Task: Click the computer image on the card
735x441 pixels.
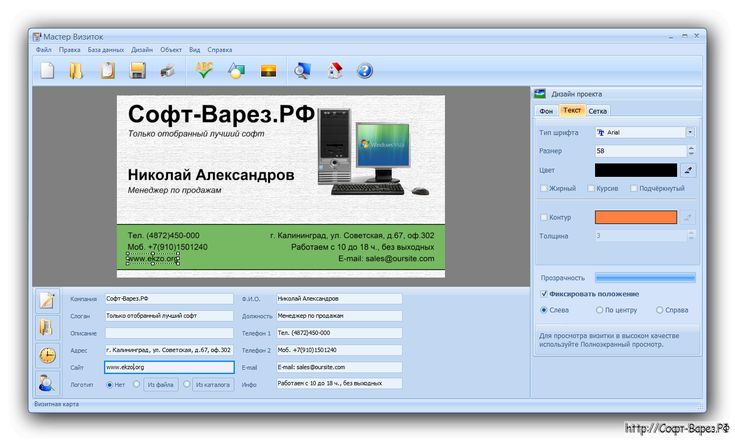Action: click(x=373, y=152)
